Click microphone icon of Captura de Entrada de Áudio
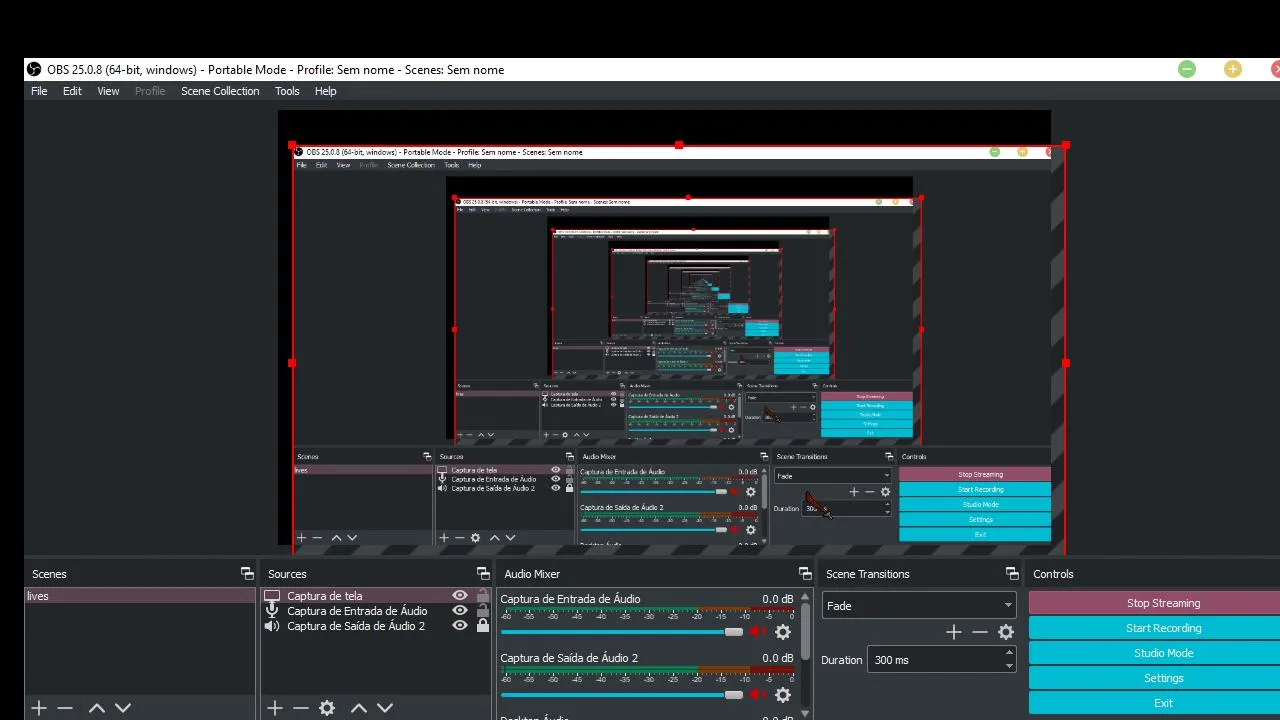 point(272,611)
